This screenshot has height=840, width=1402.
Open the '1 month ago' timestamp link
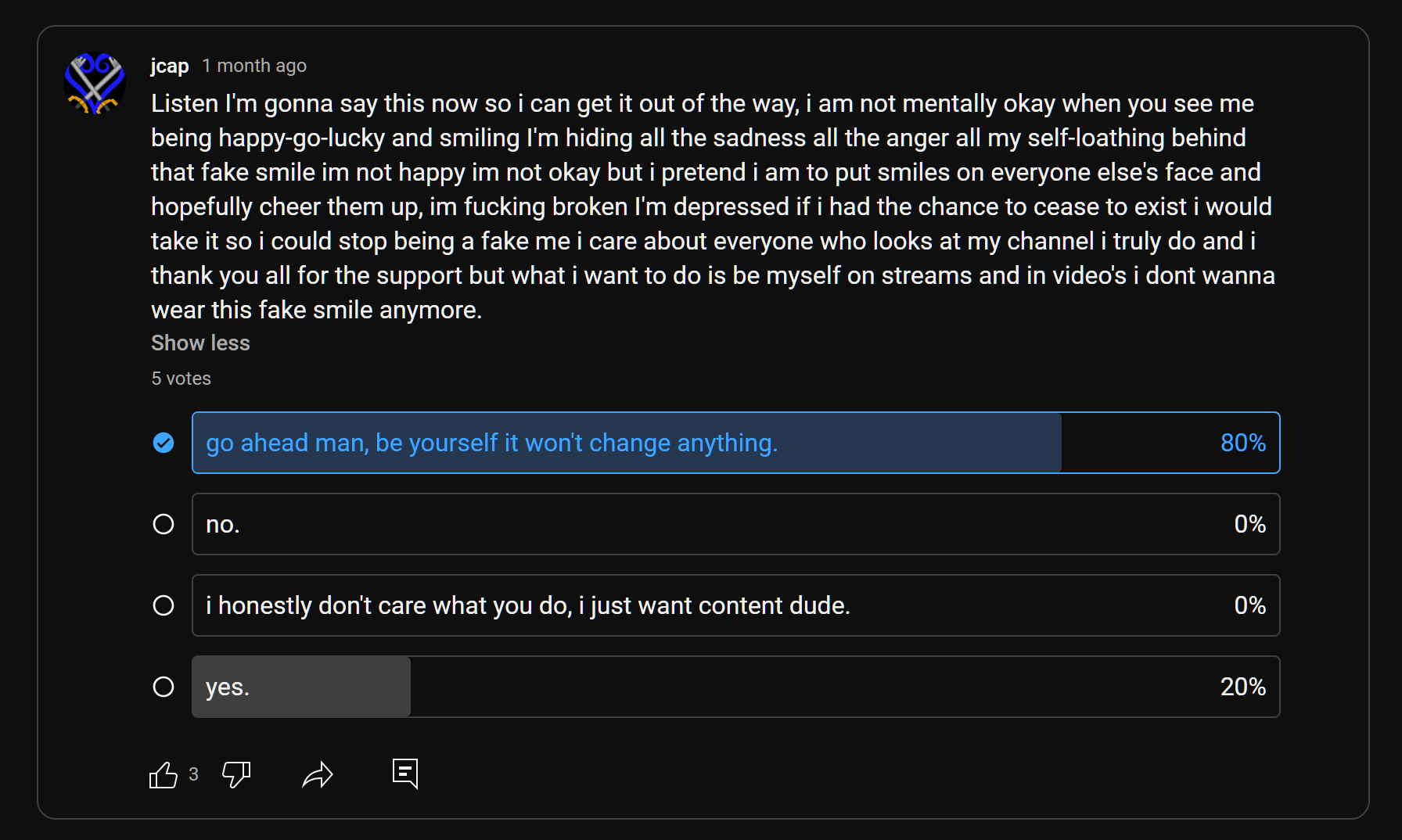tap(254, 66)
